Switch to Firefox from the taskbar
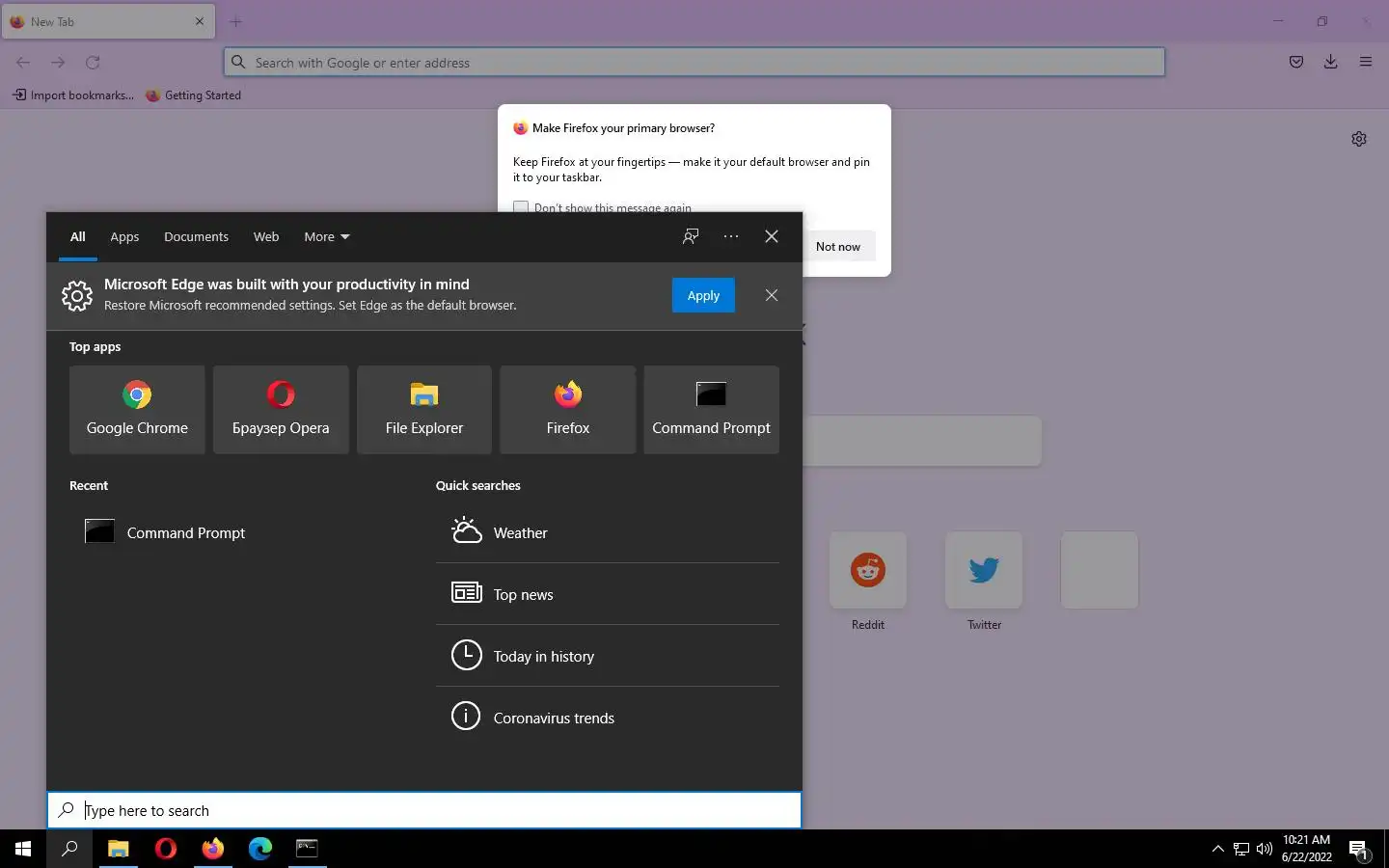Viewport: 1389px width, 868px height. coord(213,849)
